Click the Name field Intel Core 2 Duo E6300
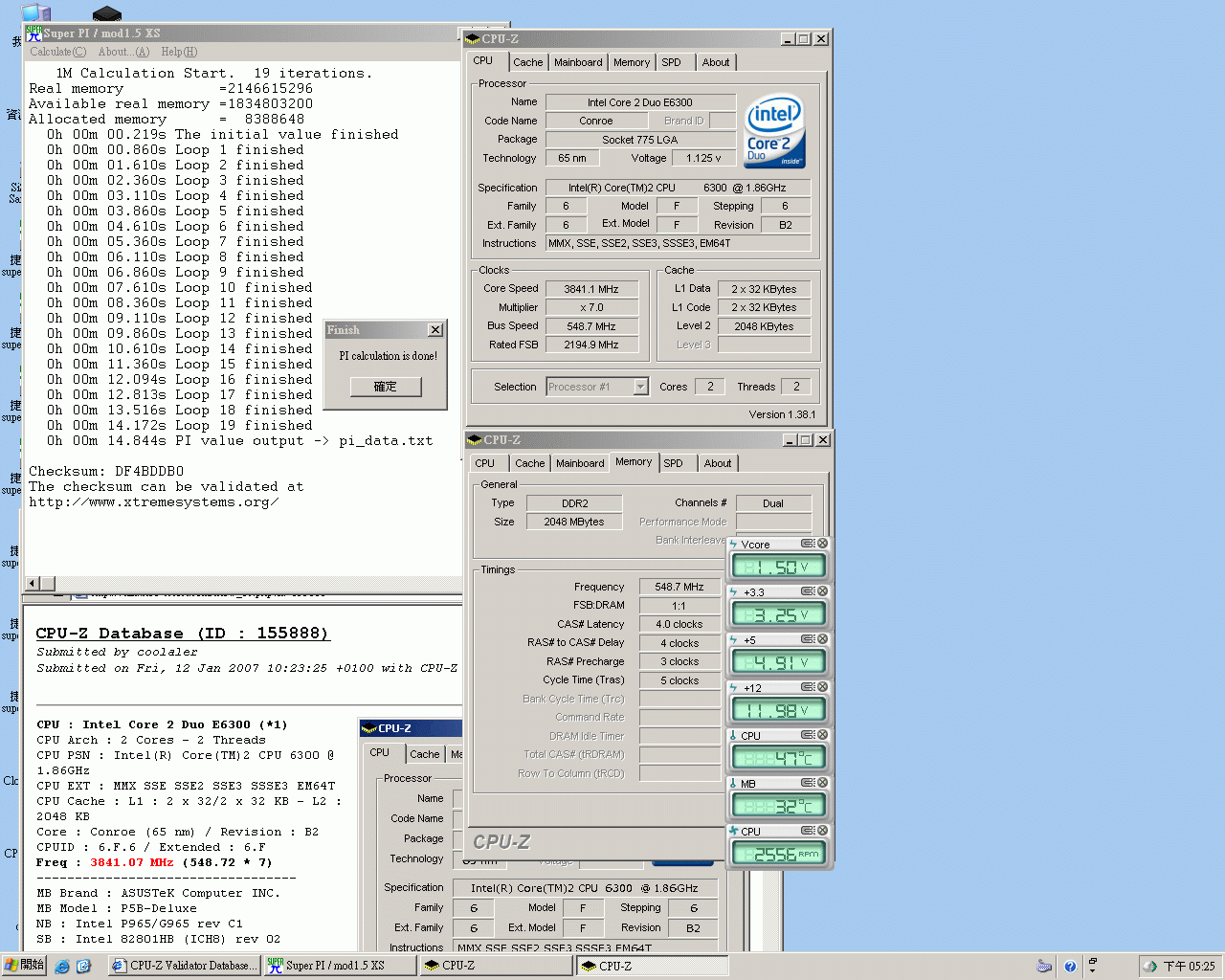 click(x=640, y=102)
